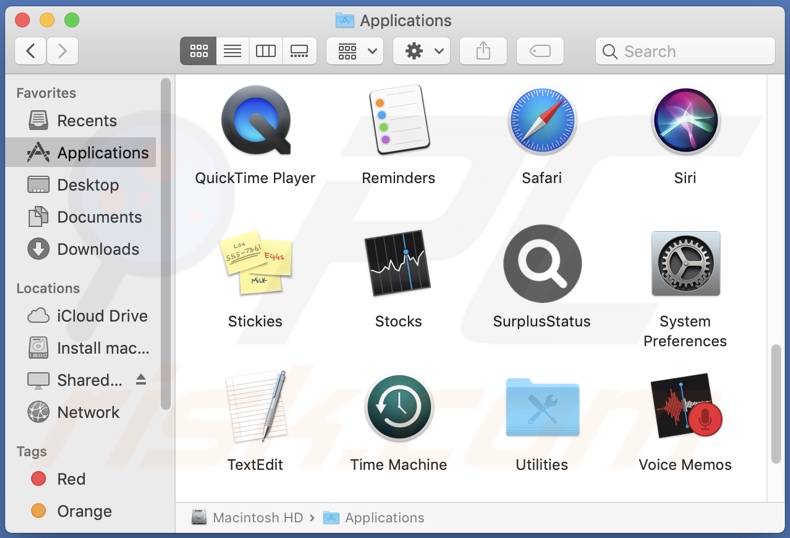
Task: Eject the Shared... volume
Action: (x=141, y=380)
